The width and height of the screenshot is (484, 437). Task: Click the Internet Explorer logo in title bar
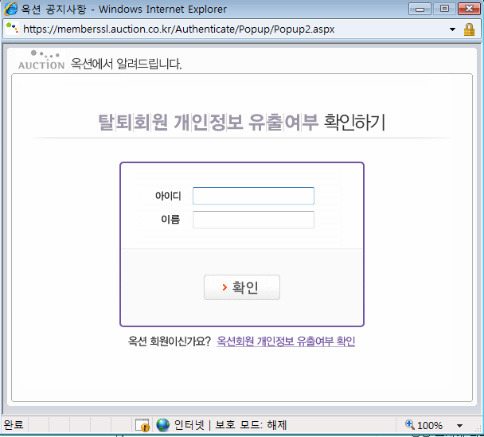point(10,9)
